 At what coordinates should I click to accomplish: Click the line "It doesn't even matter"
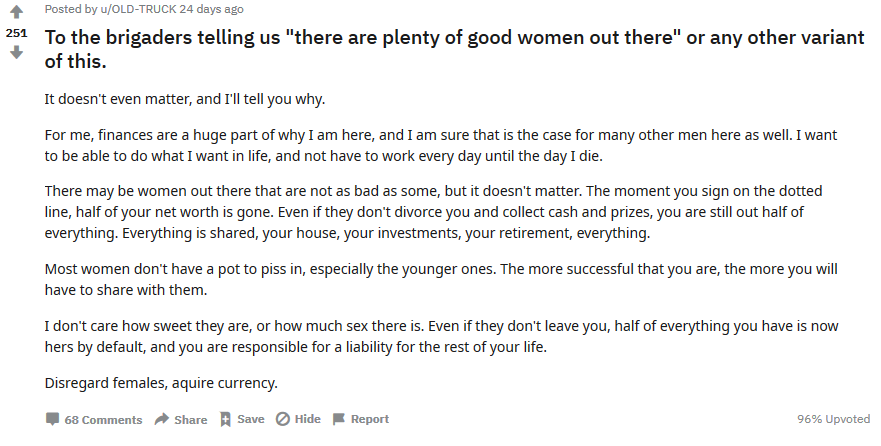[x=185, y=99]
